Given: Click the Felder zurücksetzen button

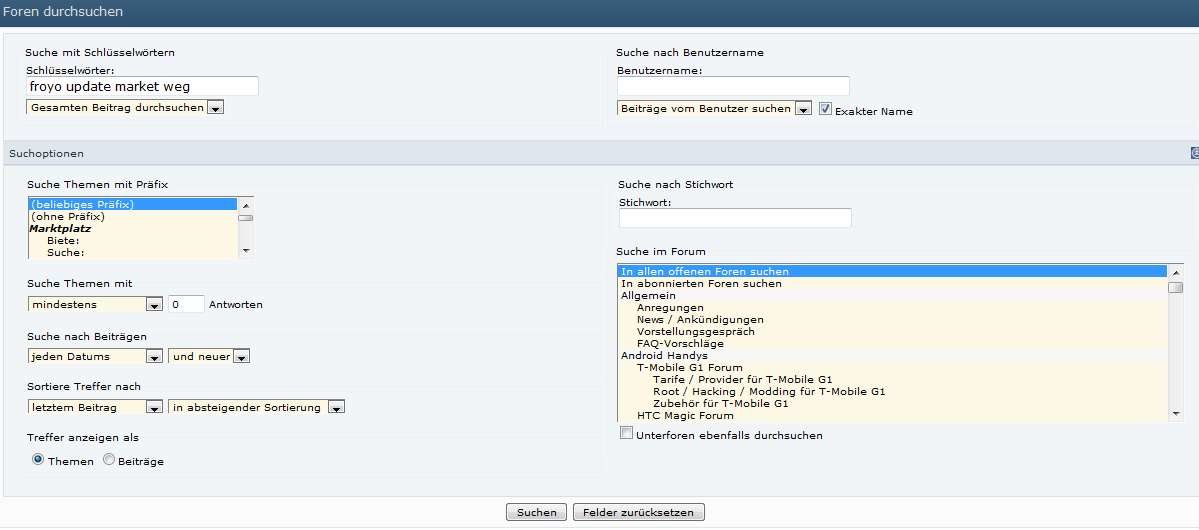Looking at the screenshot, I should pyautogui.click(x=638, y=512).
